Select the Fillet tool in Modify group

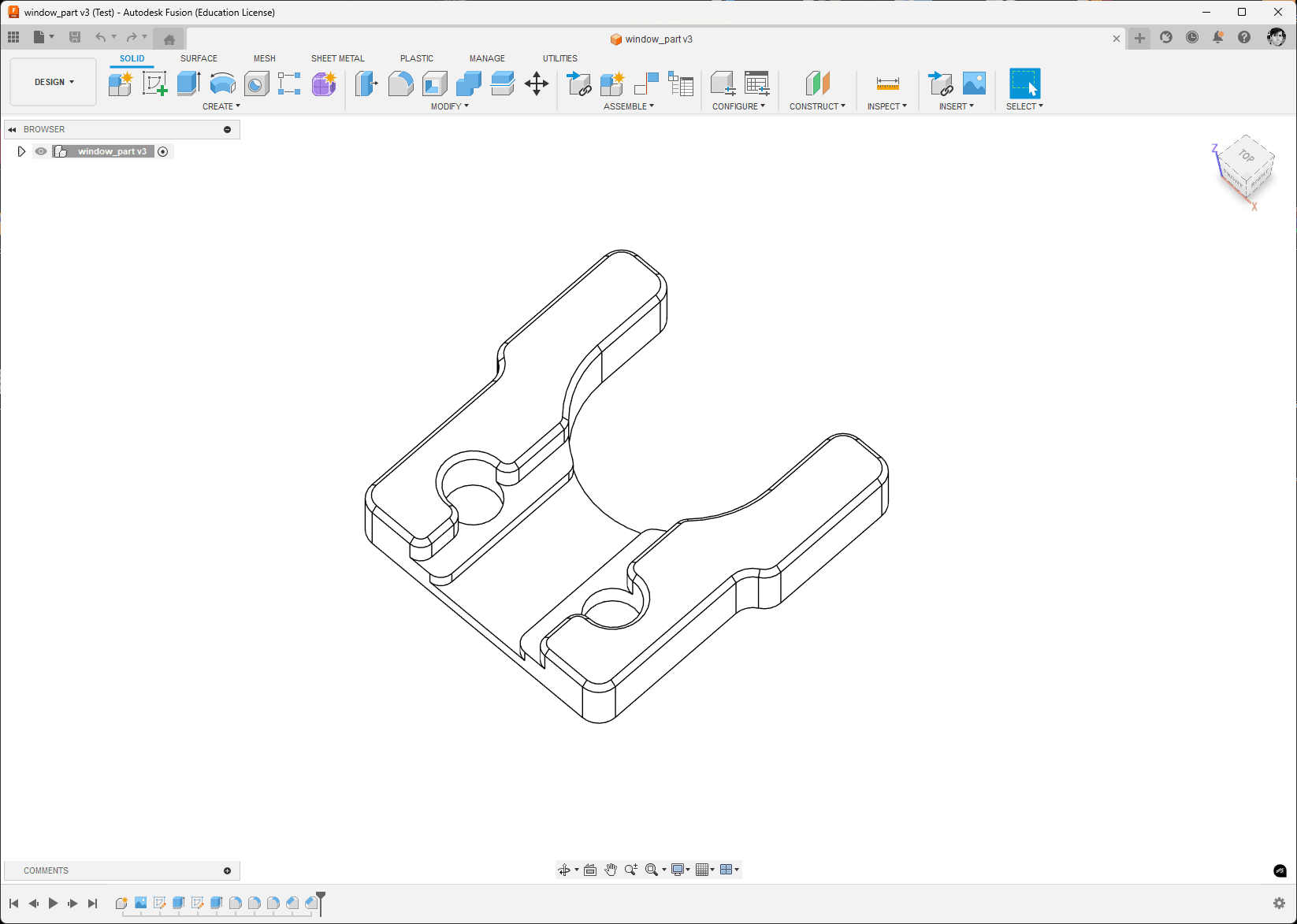[400, 83]
